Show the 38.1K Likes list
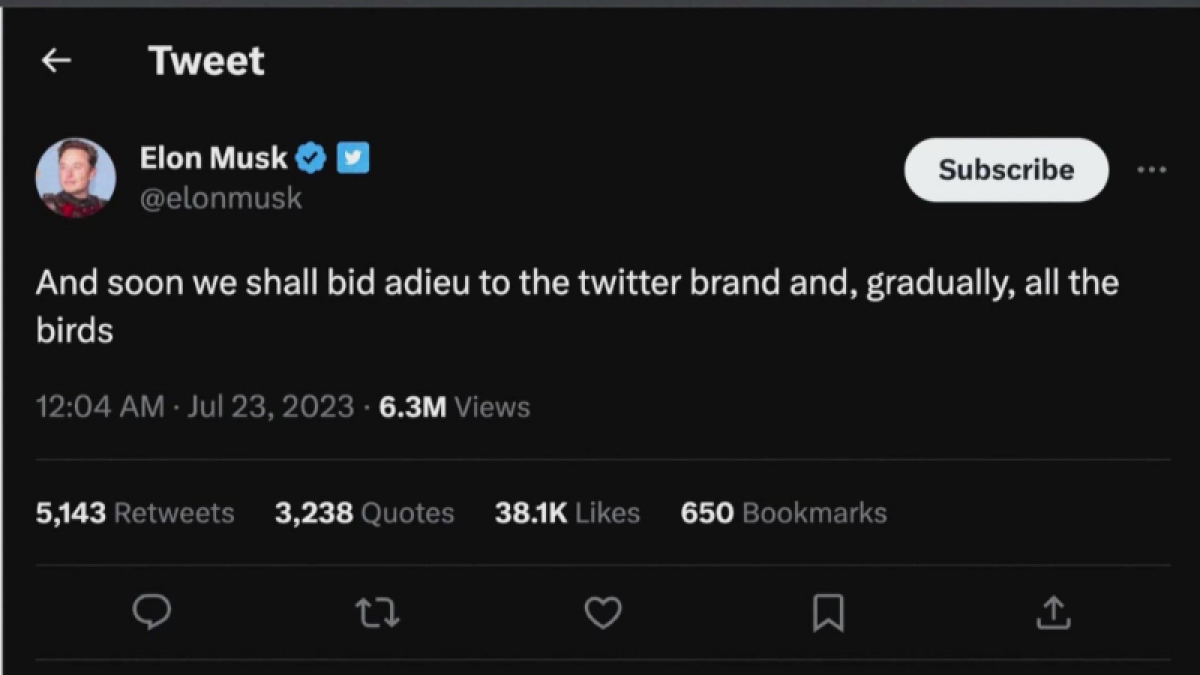 (x=567, y=513)
